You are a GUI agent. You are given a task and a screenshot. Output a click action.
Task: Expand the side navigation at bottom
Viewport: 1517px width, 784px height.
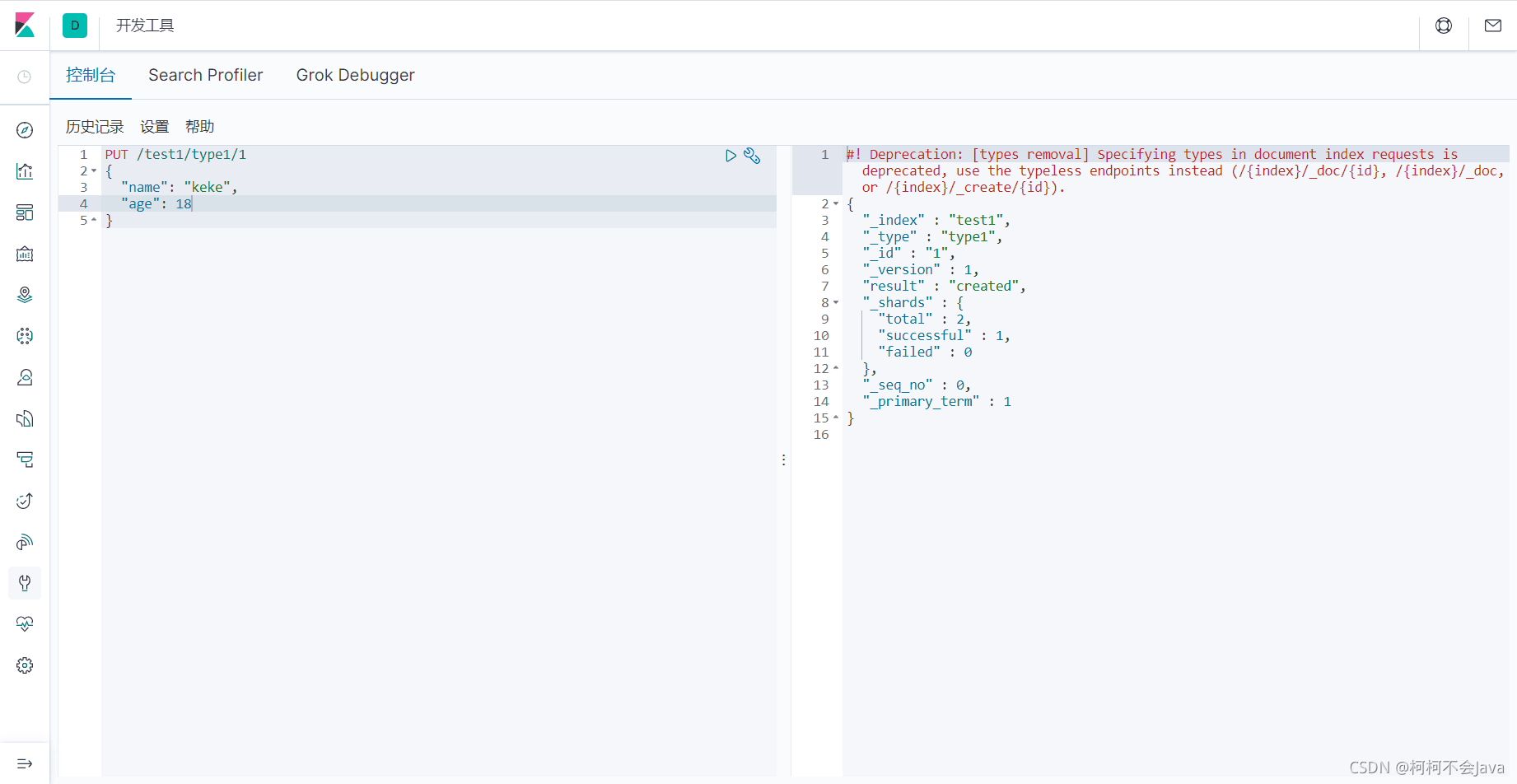pos(25,763)
